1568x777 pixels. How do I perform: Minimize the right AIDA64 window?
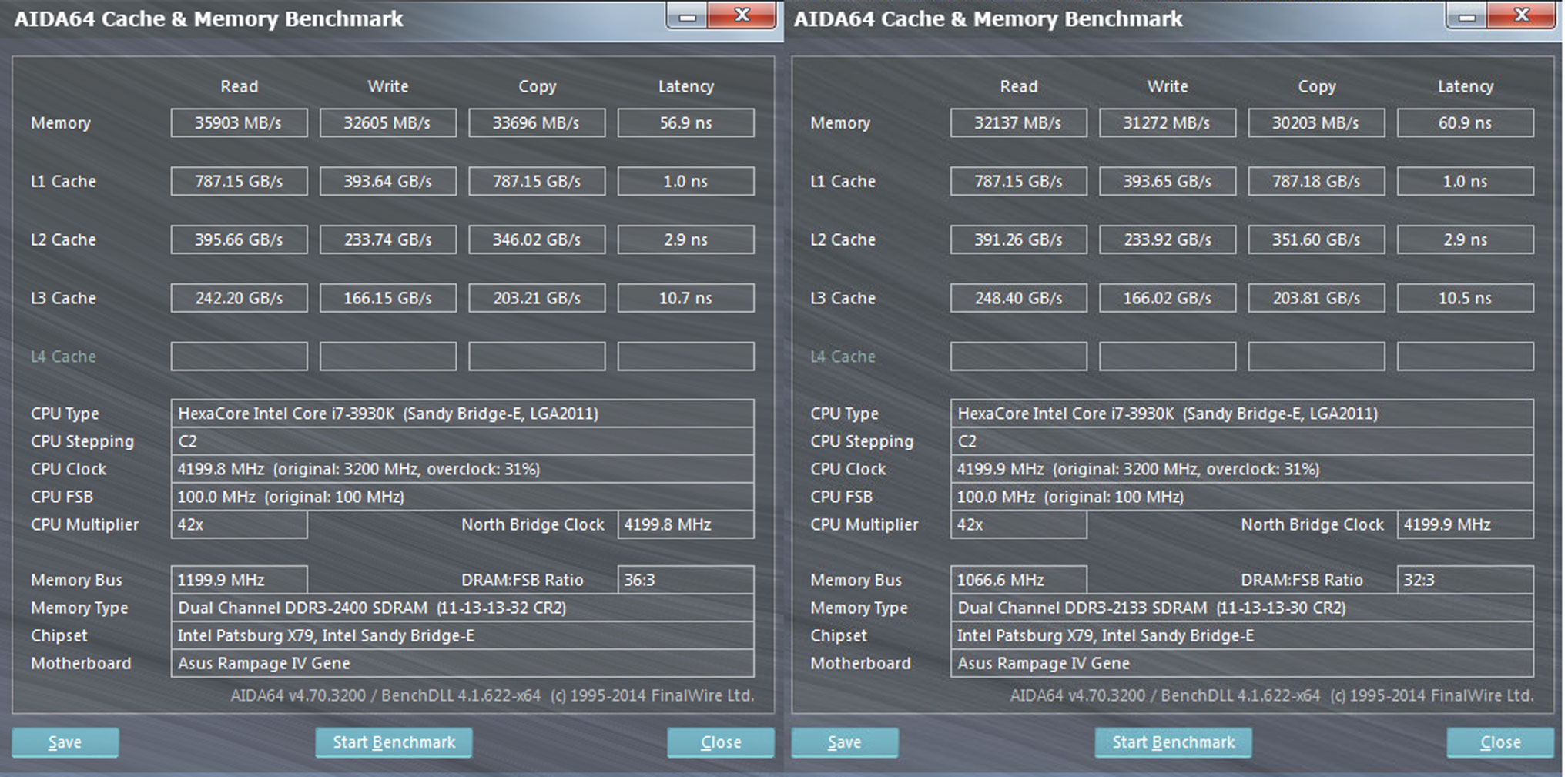(1466, 16)
